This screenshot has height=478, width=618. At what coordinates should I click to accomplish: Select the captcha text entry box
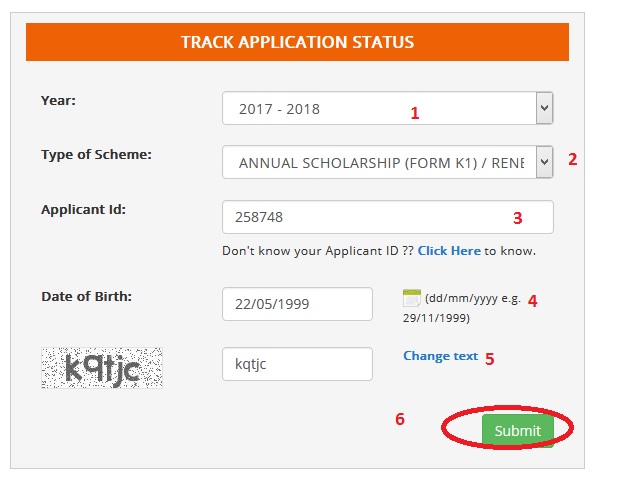297,364
